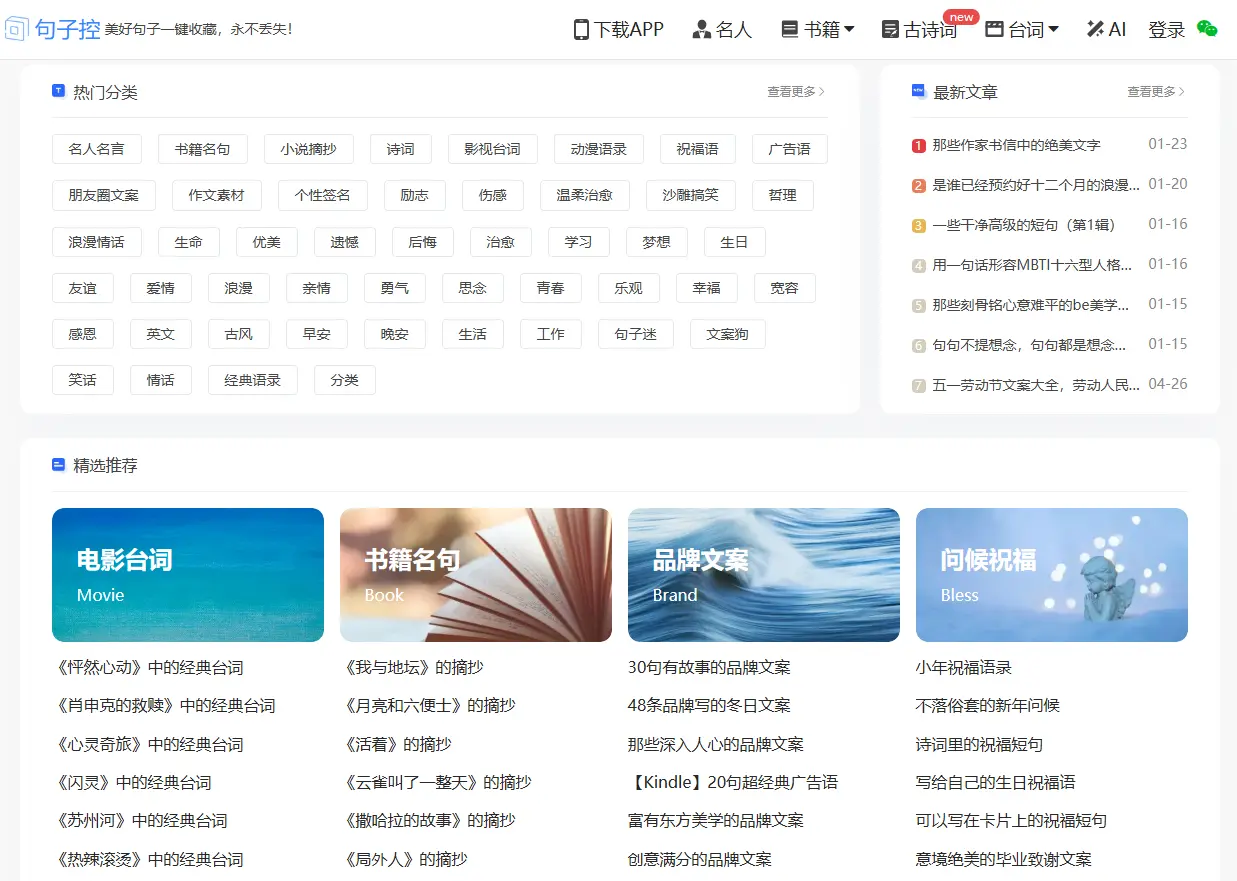Select the 下载APP menu item
This screenshot has height=881, width=1237.
617,29
